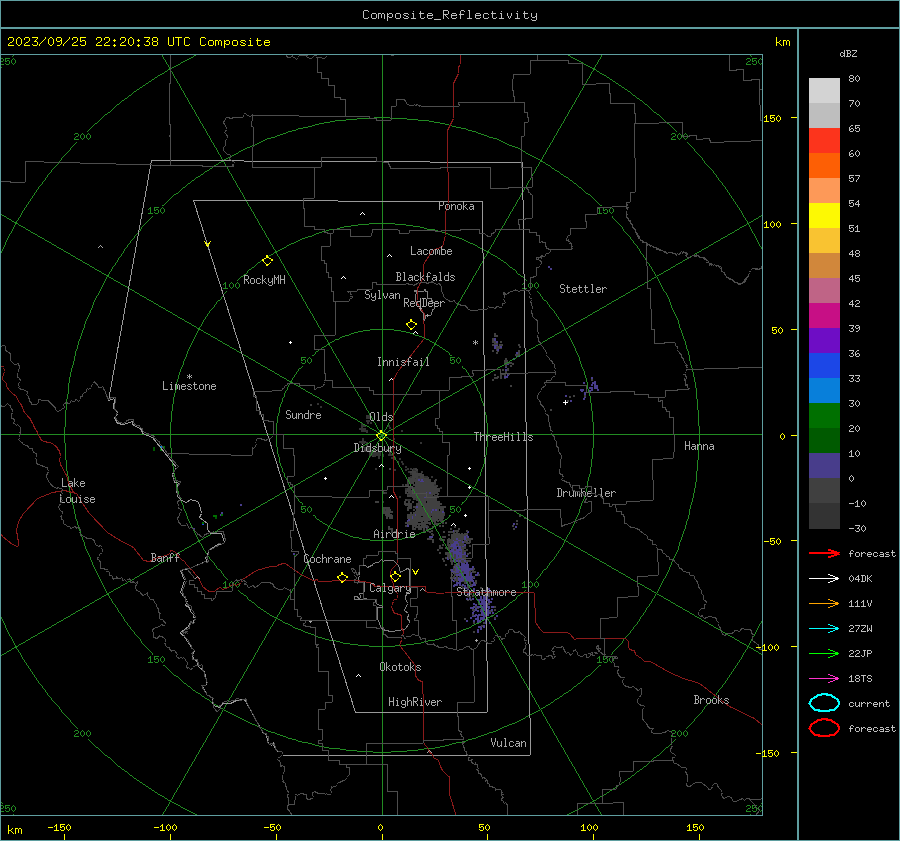The width and height of the screenshot is (900, 841).
Task: Click the Okotoks map label
Action: [x=400, y=667]
